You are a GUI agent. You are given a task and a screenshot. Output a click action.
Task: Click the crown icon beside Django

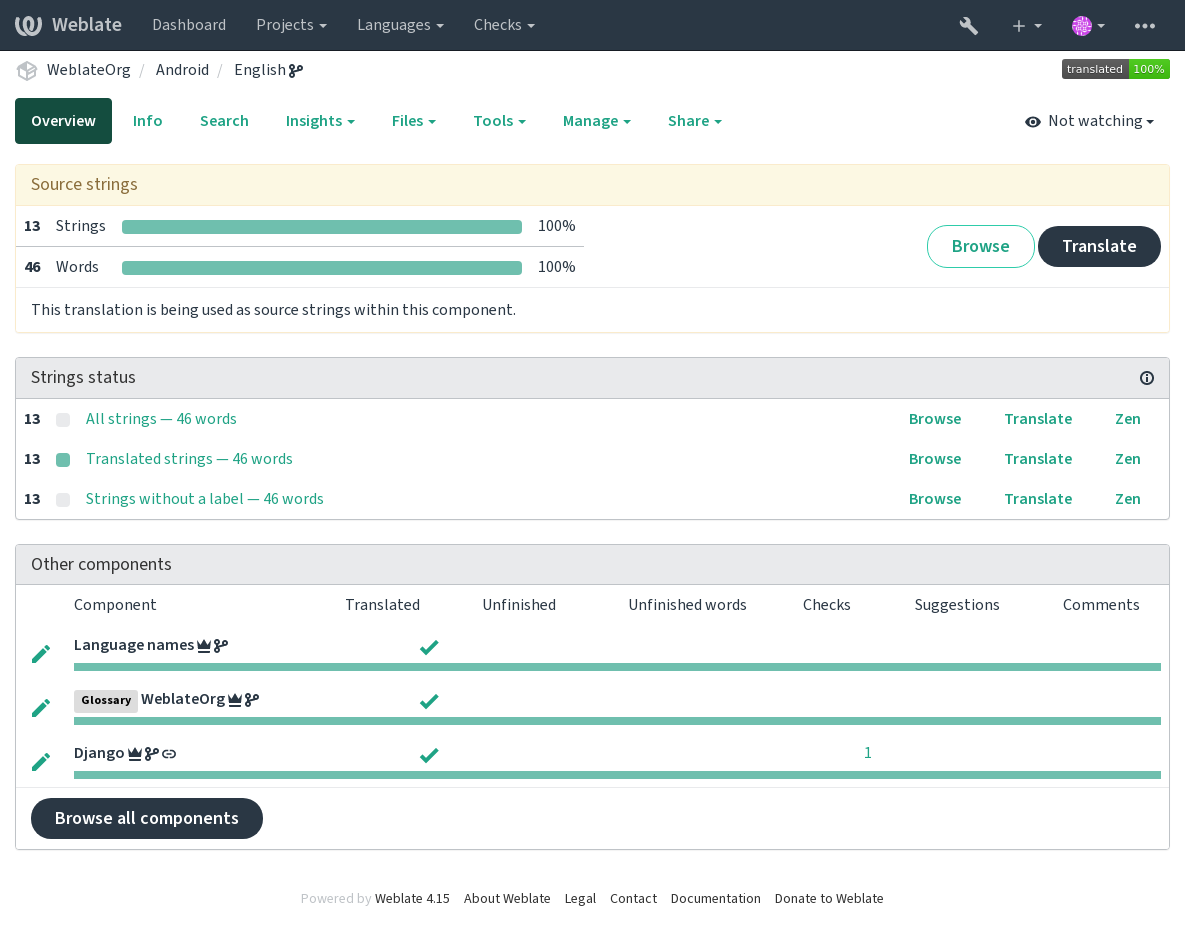(135, 754)
